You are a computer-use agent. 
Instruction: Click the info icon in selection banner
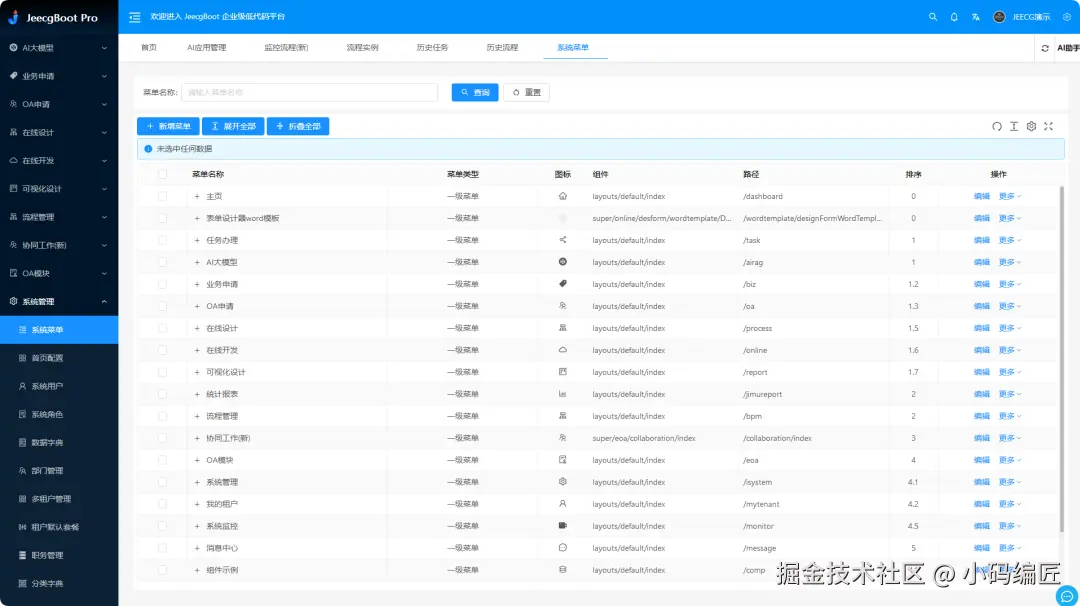pos(148,149)
